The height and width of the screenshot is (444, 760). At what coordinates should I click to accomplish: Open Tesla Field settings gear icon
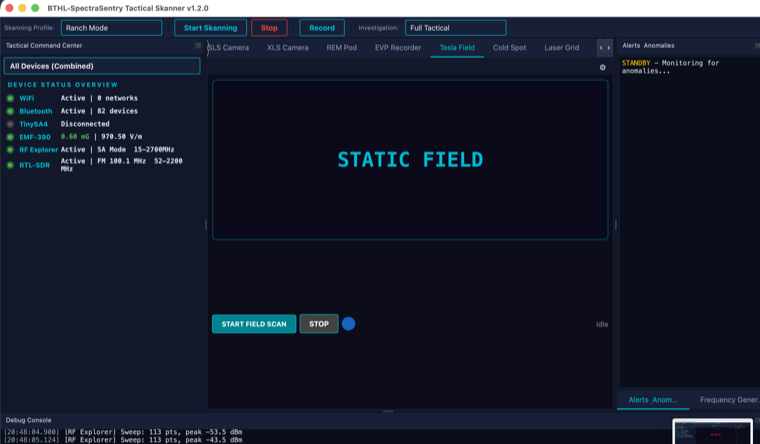tap(602, 67)
